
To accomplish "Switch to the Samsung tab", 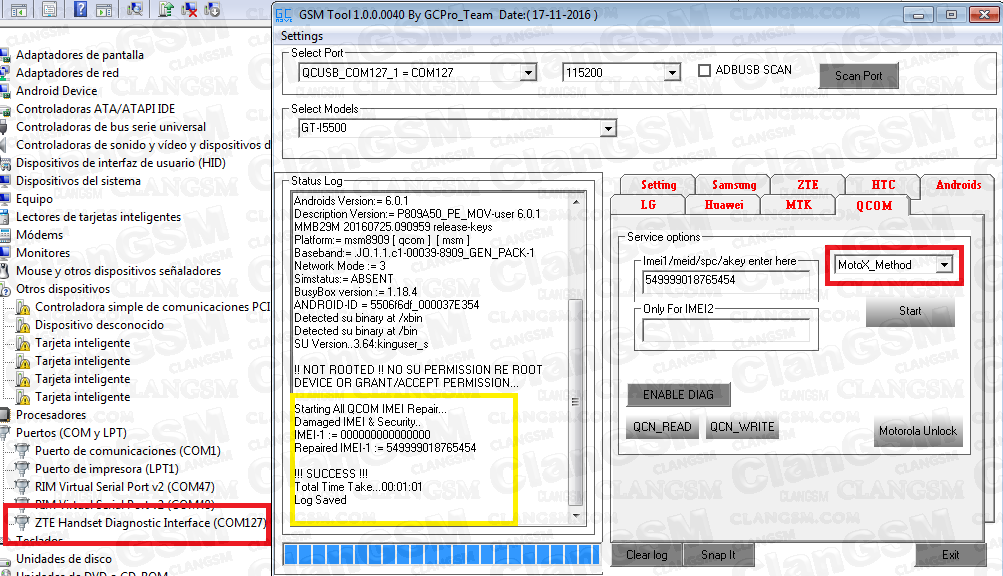I will tap(734, 185).
